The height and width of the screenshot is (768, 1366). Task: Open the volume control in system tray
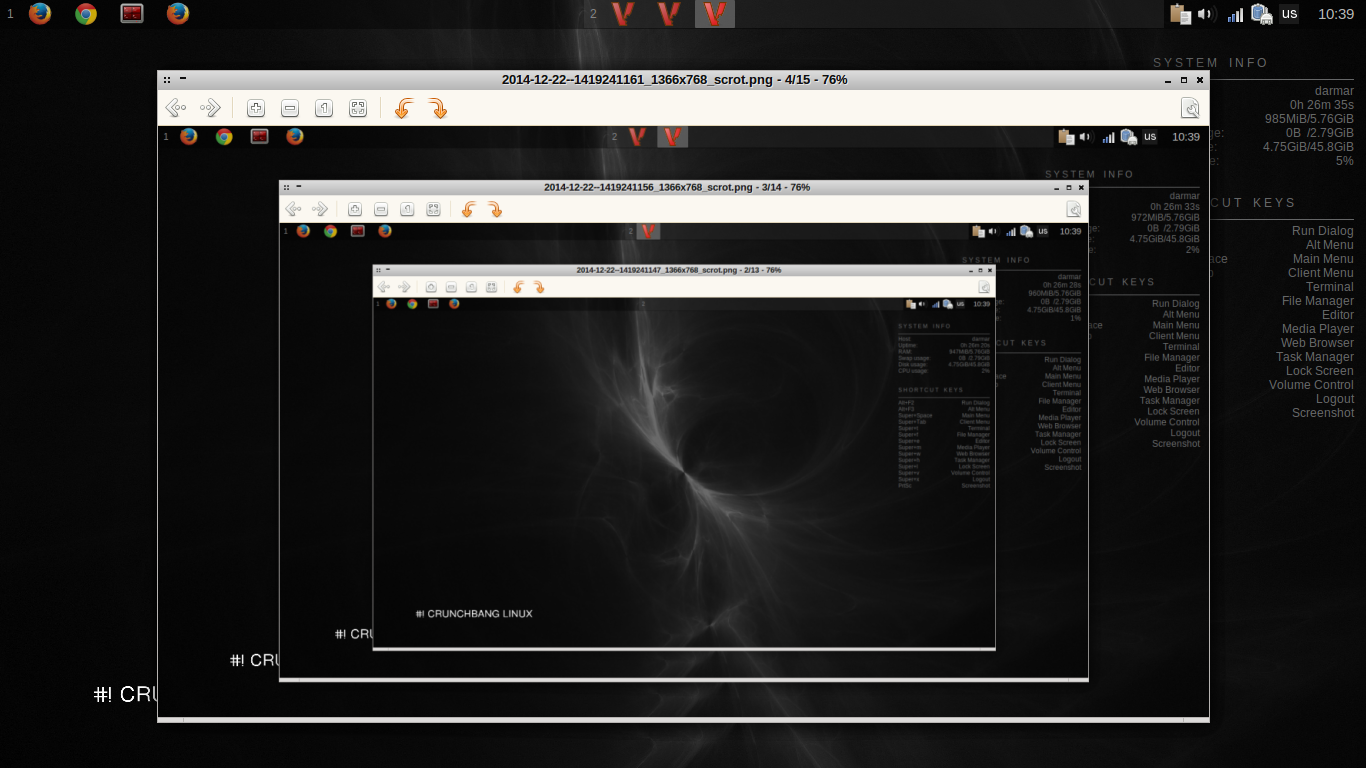pyautogui.click(x=1206, y=14)
